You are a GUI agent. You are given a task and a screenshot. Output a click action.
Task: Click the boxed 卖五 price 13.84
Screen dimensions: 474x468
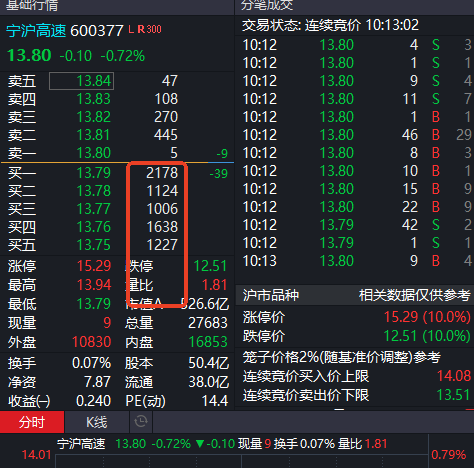[82, 81]
